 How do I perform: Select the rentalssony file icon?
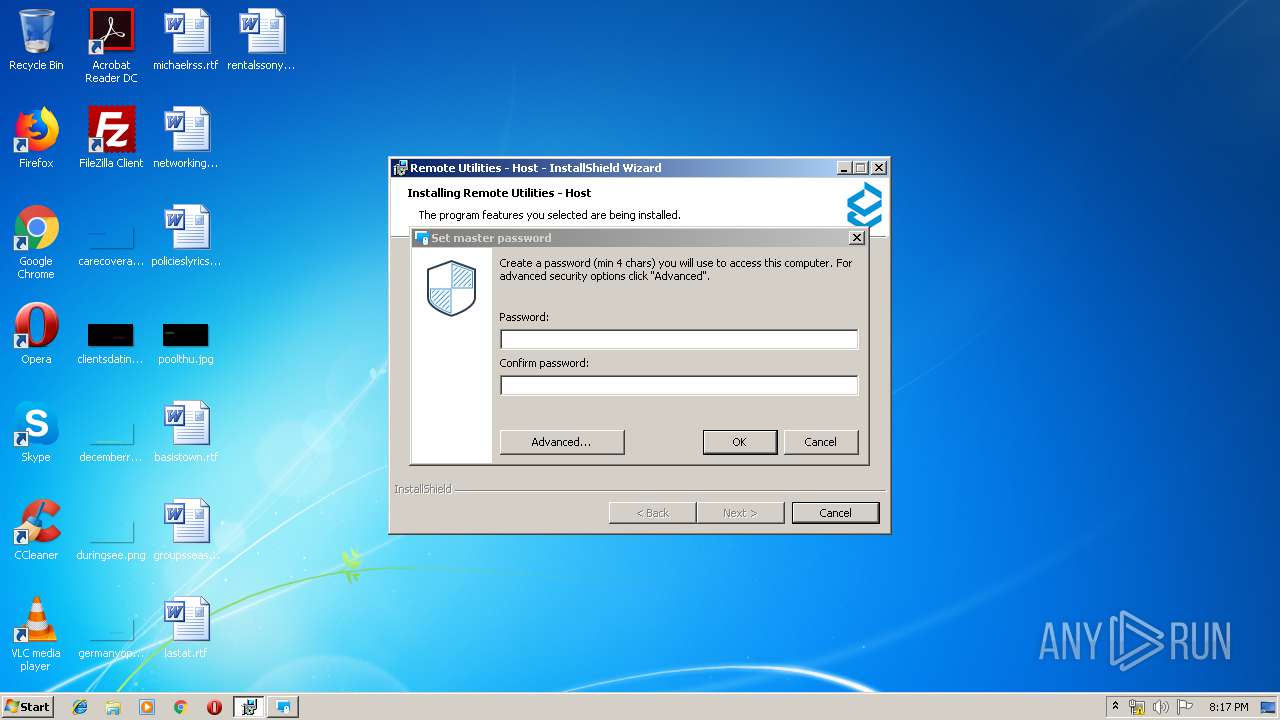pyautogui.click(x=261, y=40)
